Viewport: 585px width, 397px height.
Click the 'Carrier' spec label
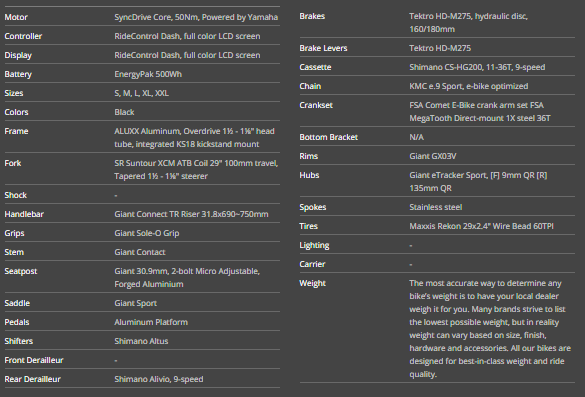coord(312,265)
